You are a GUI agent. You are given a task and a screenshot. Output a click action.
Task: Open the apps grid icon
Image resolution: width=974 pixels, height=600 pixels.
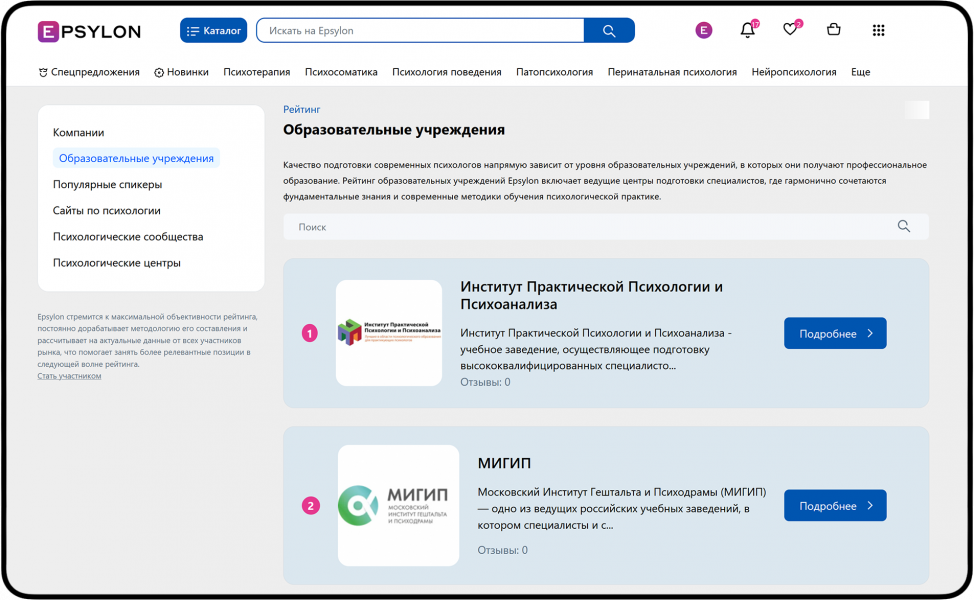[x=878, y=30]
